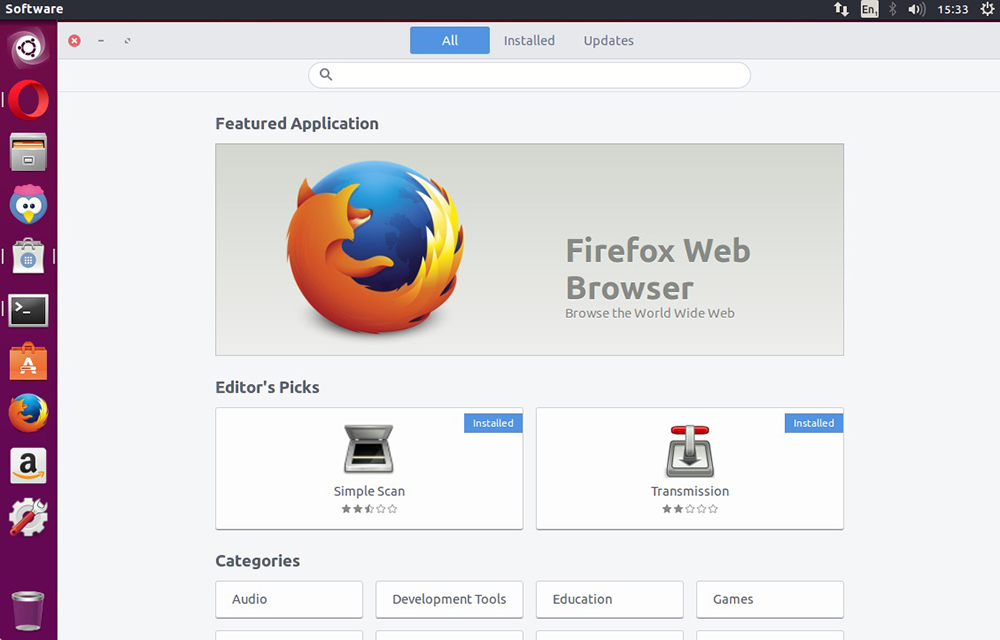Close the Software window
Image resolution: width=1000 pixels, height=640 pixels.
point(75,41)
